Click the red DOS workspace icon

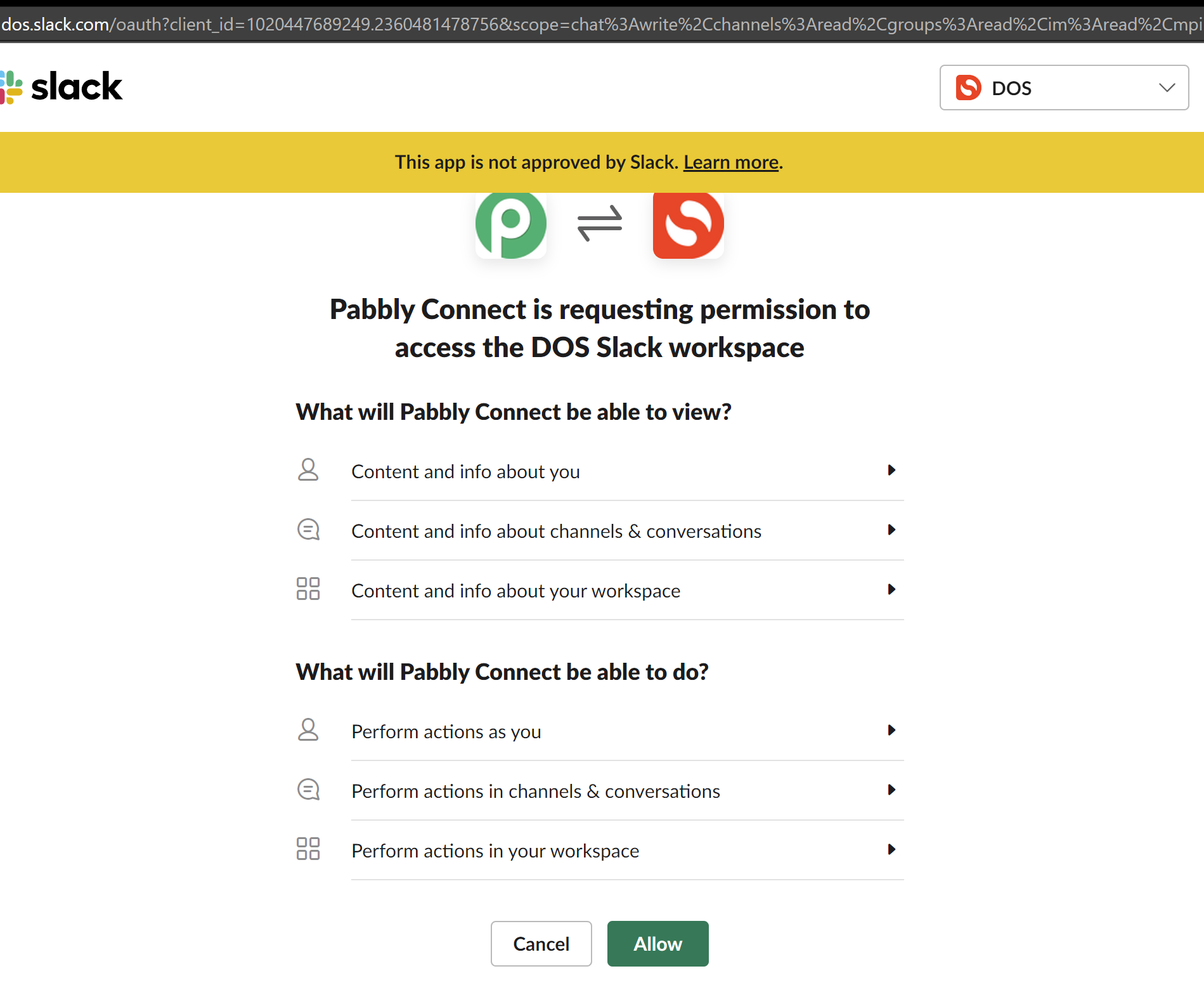[688, 225]
